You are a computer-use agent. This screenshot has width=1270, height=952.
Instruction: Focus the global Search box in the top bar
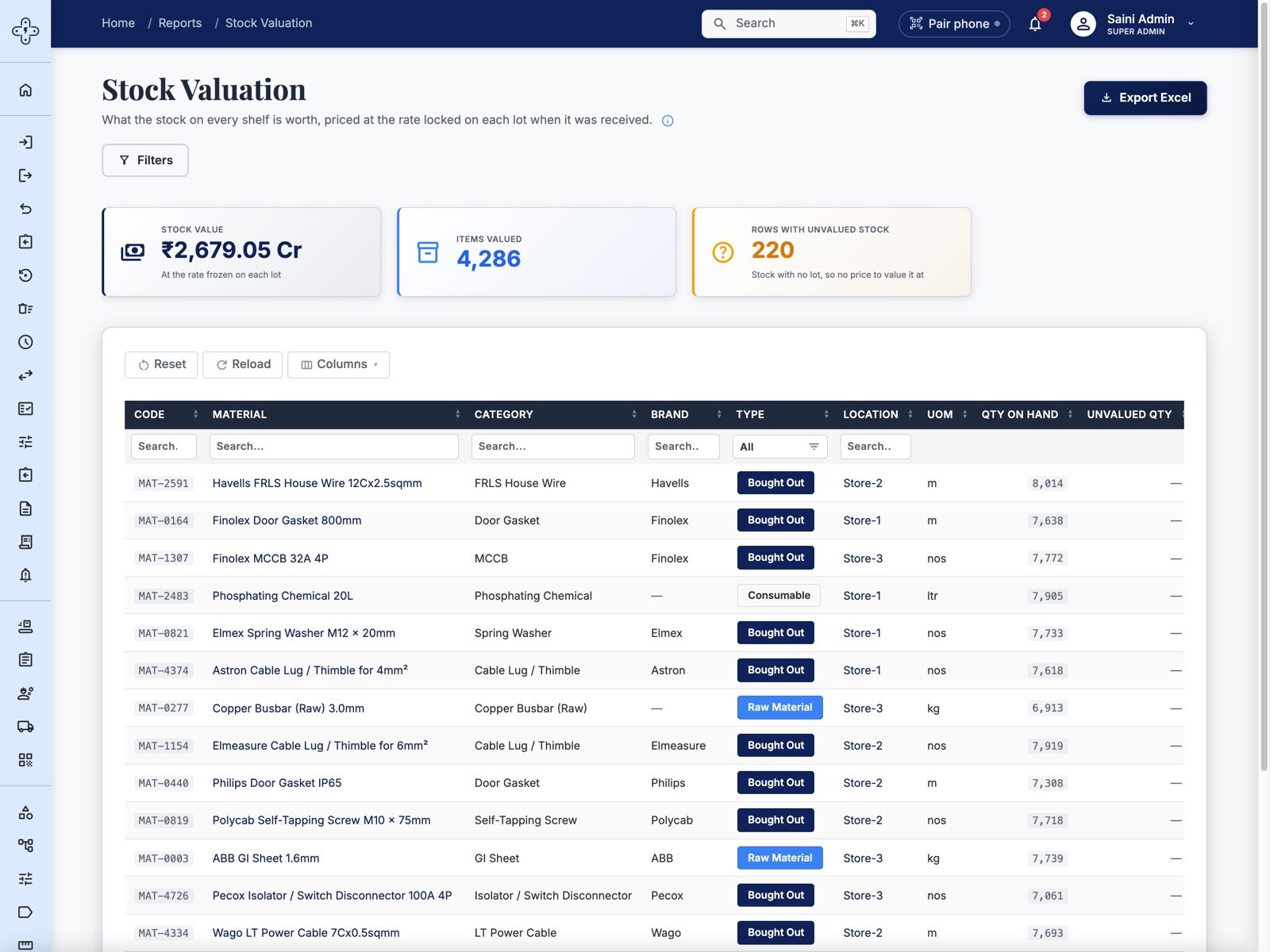point(789,24)
